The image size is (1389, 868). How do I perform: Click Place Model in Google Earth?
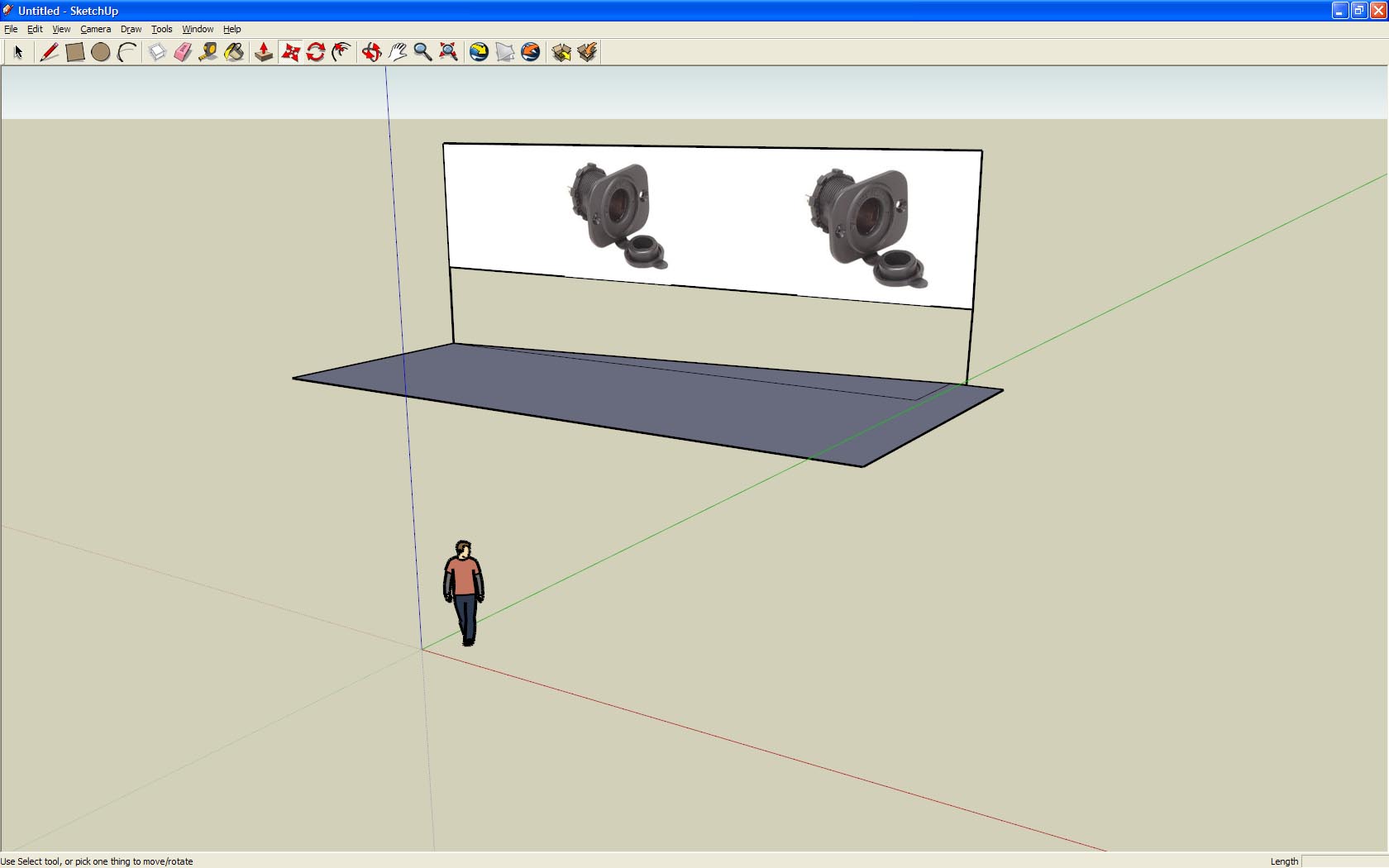coord(531,52)
